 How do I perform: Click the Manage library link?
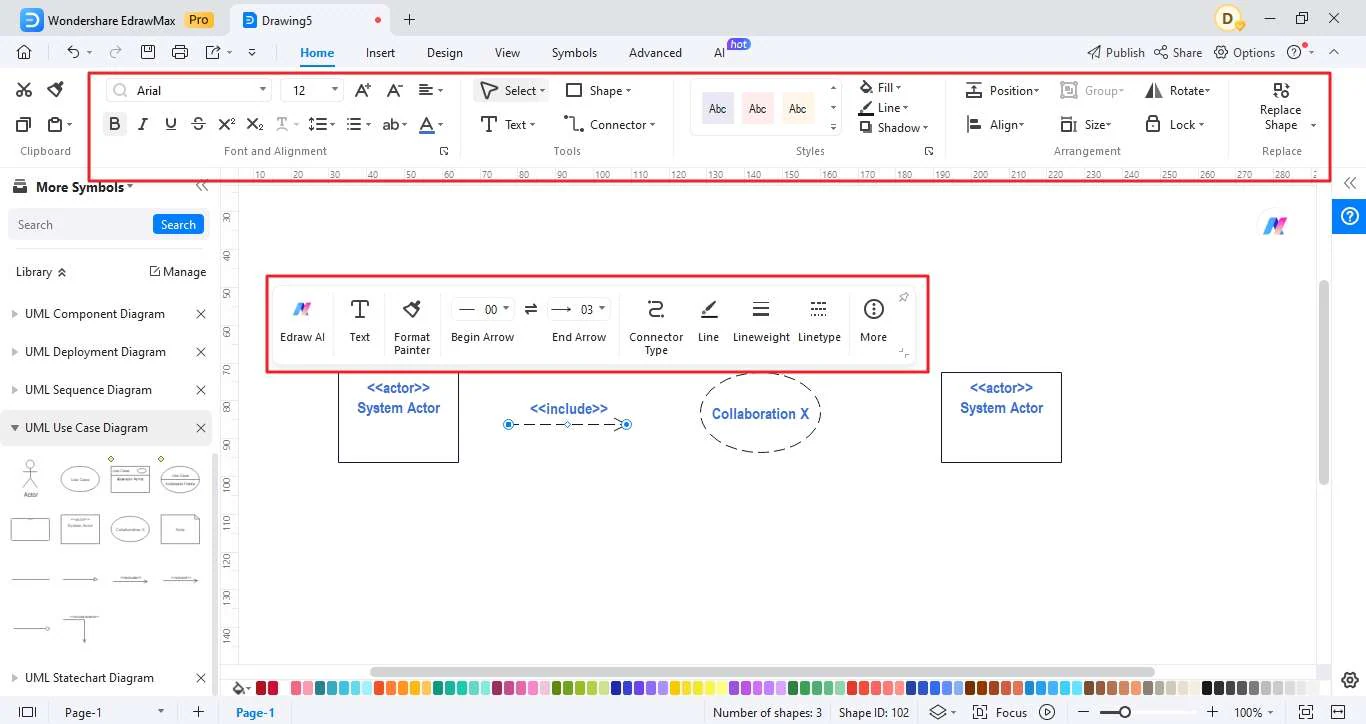178,272
